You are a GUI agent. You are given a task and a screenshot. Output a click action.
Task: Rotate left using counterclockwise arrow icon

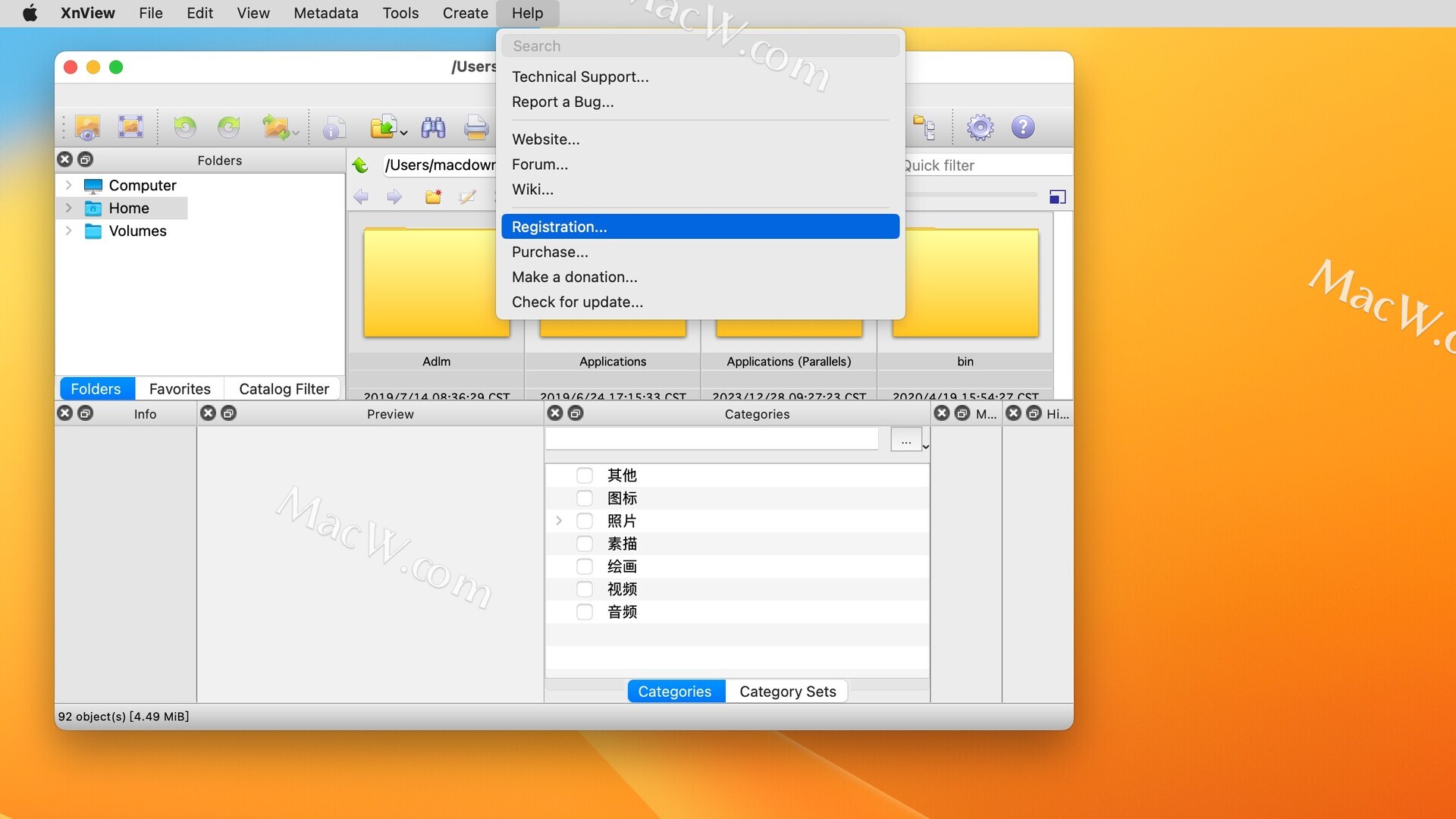pyautogui.click(x=185, y=127)
